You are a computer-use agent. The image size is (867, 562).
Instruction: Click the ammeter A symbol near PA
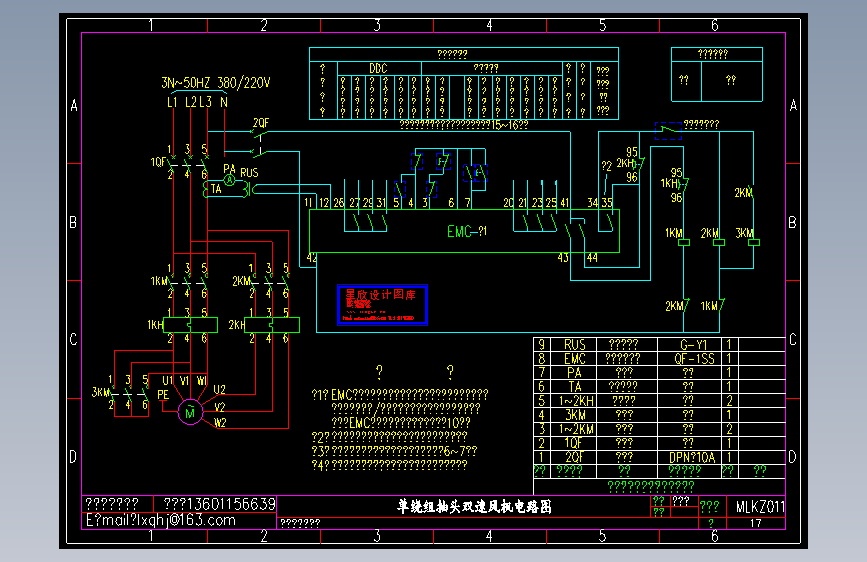229,180
